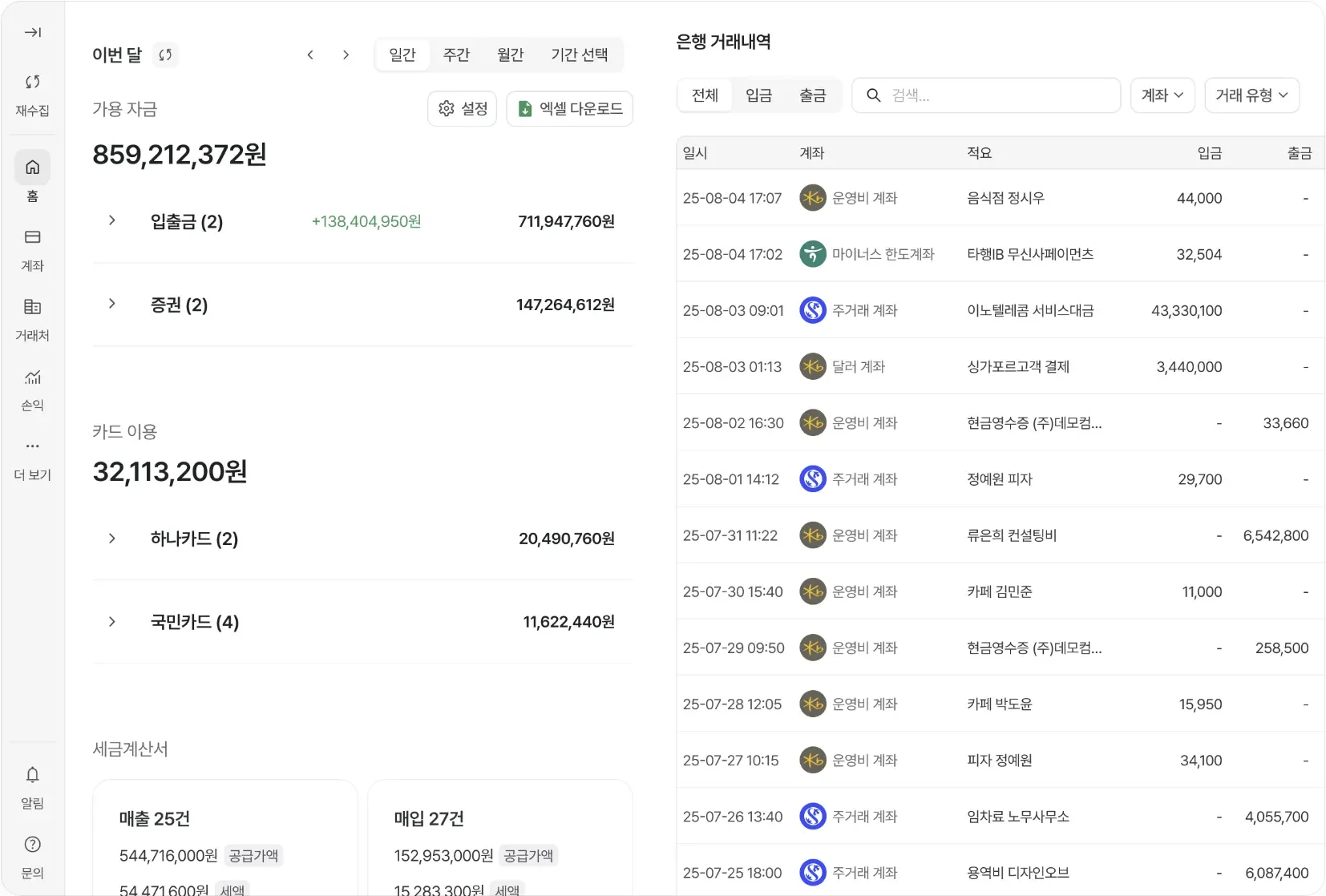Select the 입금 transactions tab

coord(758,95)
